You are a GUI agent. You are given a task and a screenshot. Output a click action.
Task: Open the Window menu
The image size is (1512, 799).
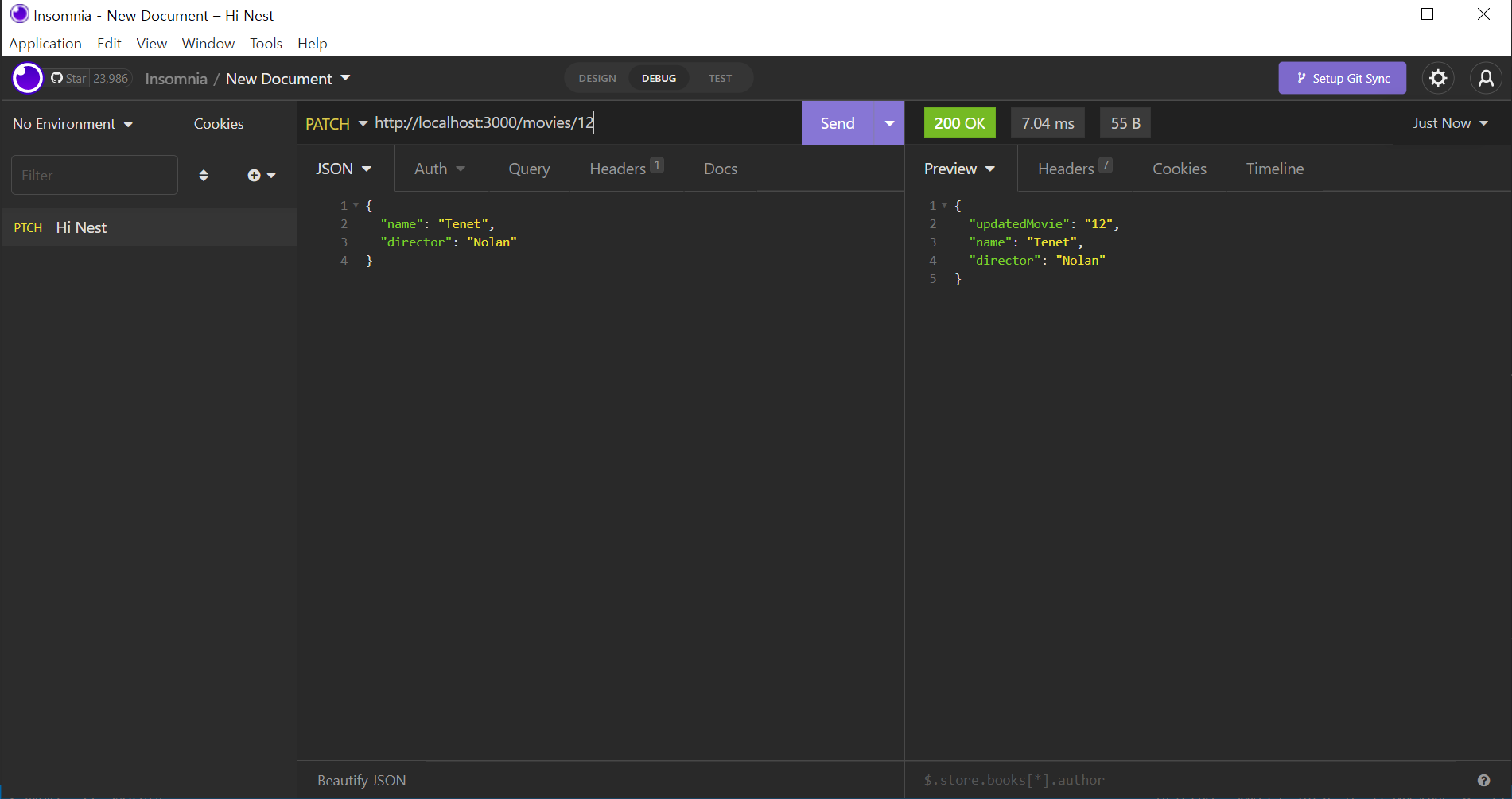click(208, 44)
